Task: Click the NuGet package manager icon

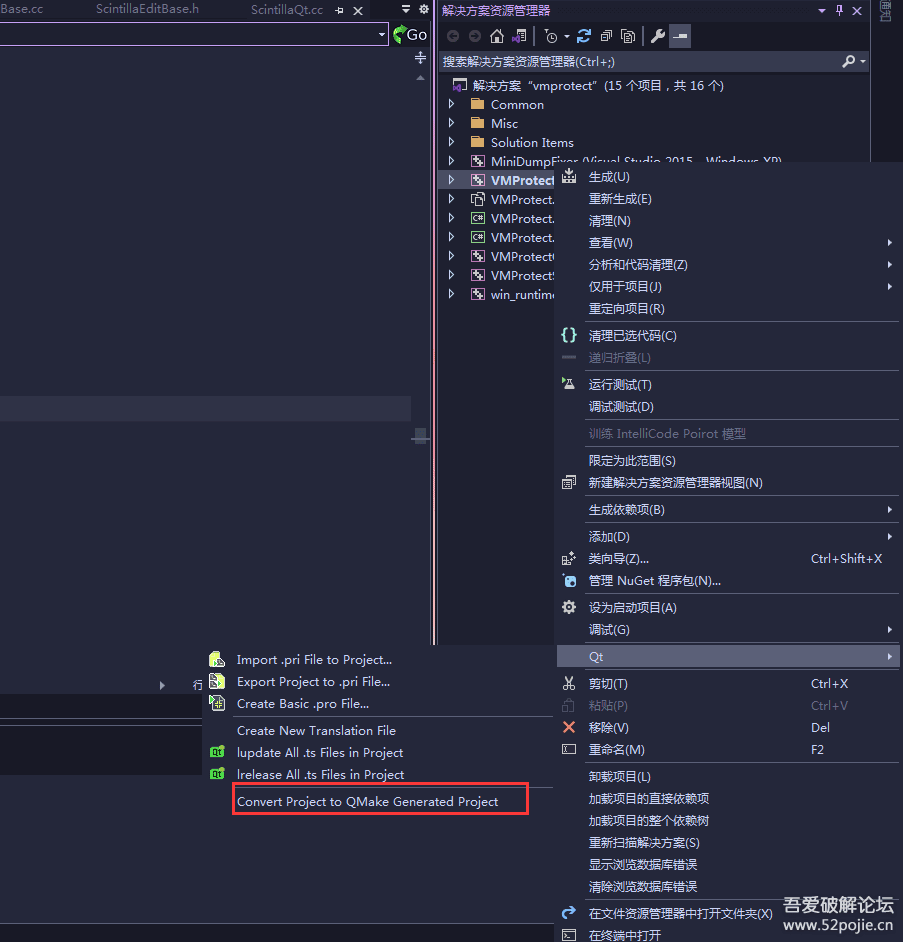Action: [x=569, y=580]
